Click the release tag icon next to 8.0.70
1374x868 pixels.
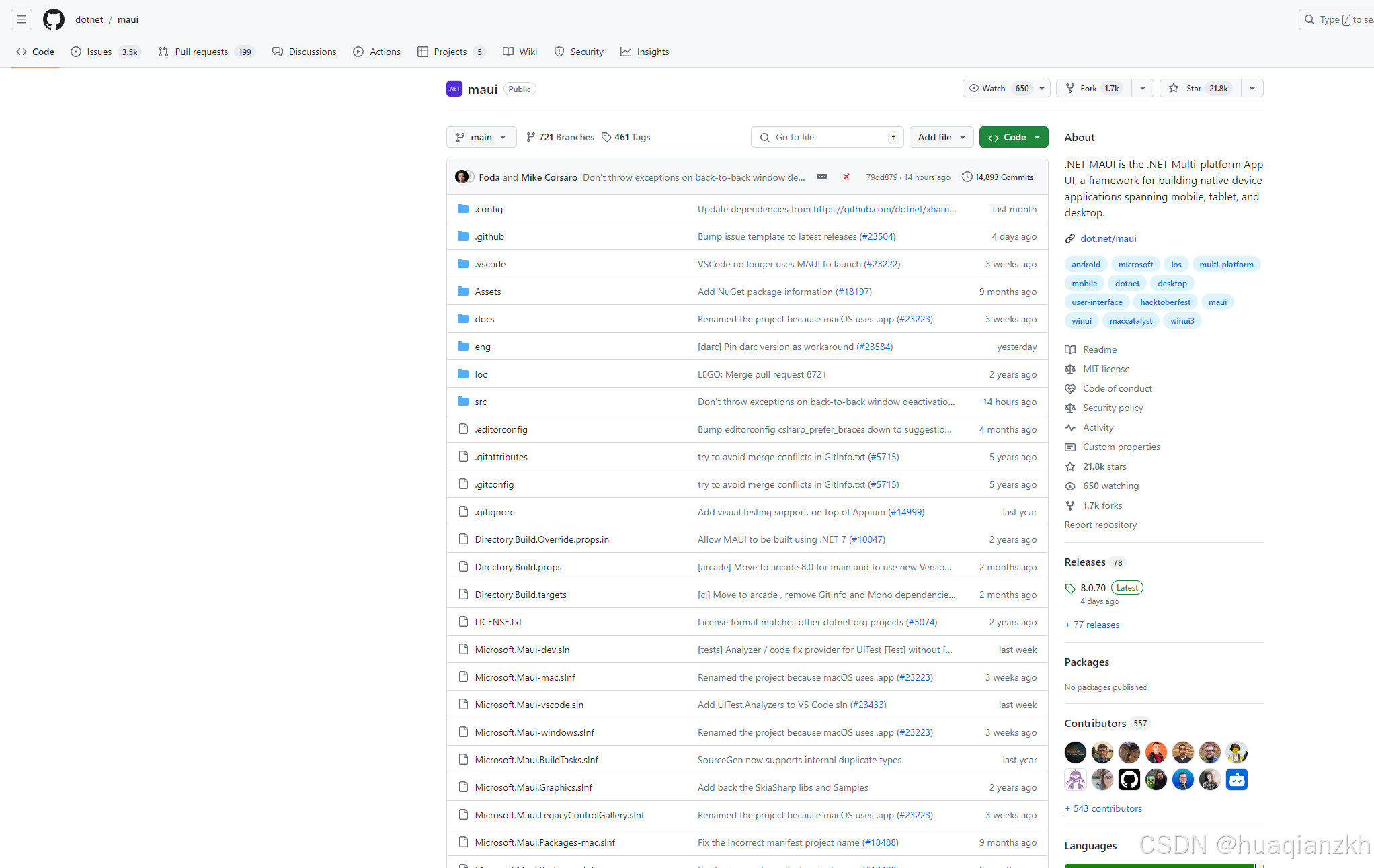[x=1070, y=589]
